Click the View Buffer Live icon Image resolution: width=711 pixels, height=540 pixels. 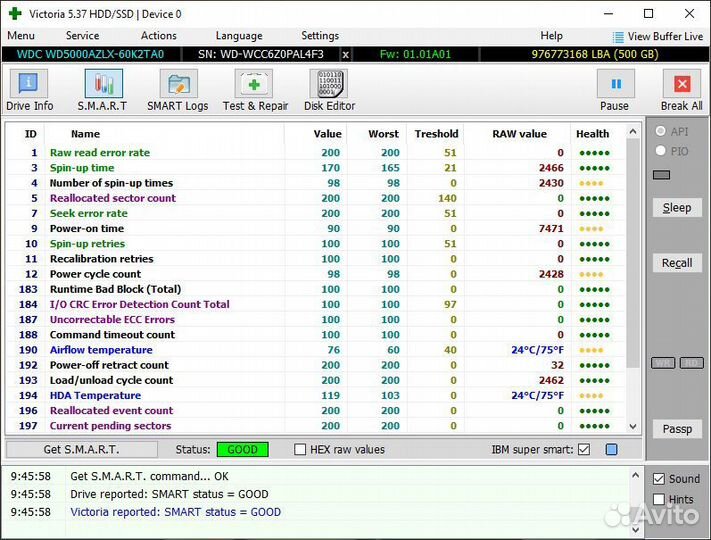[x=618, y=37]
